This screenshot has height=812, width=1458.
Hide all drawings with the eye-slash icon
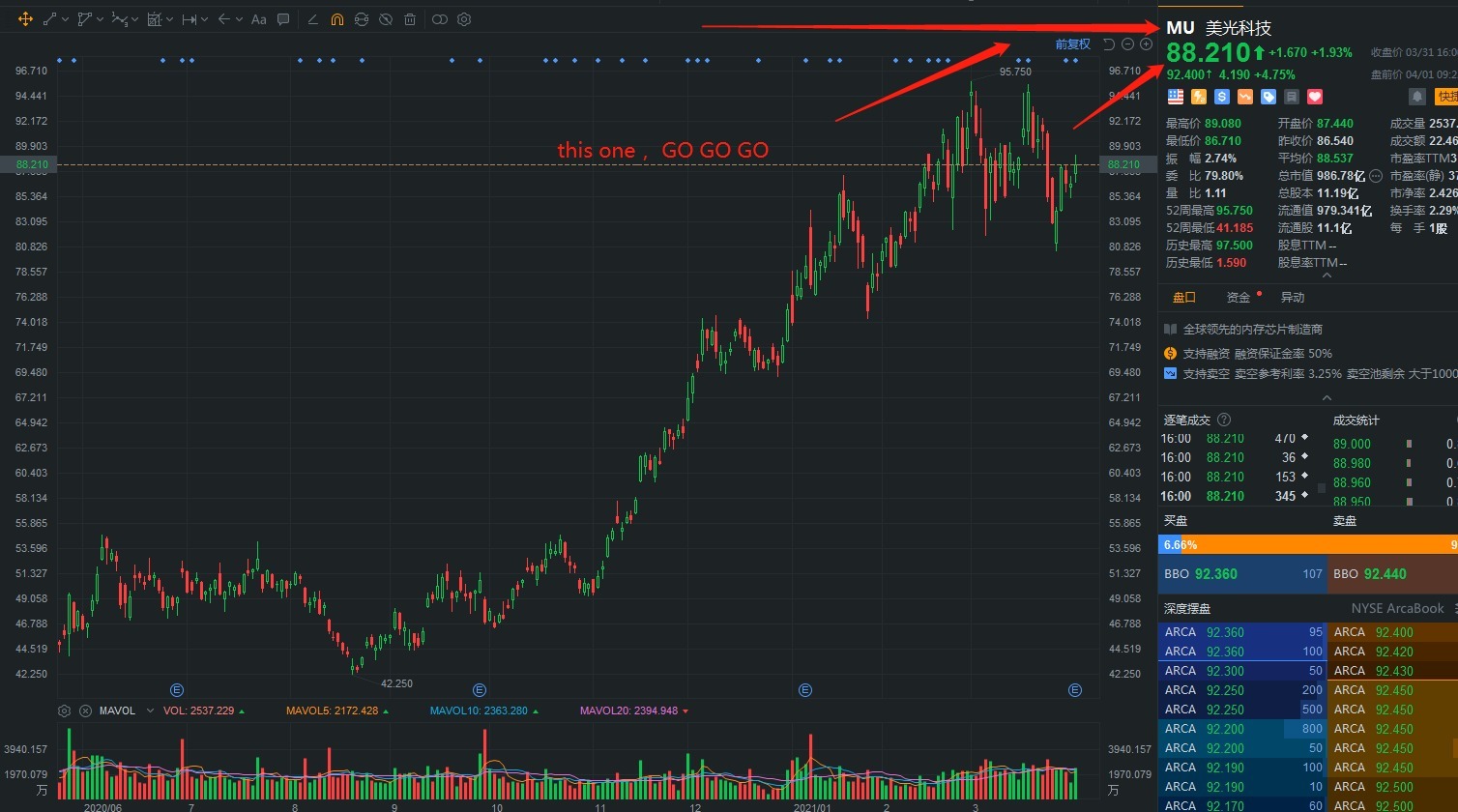(x=386, y=19)
